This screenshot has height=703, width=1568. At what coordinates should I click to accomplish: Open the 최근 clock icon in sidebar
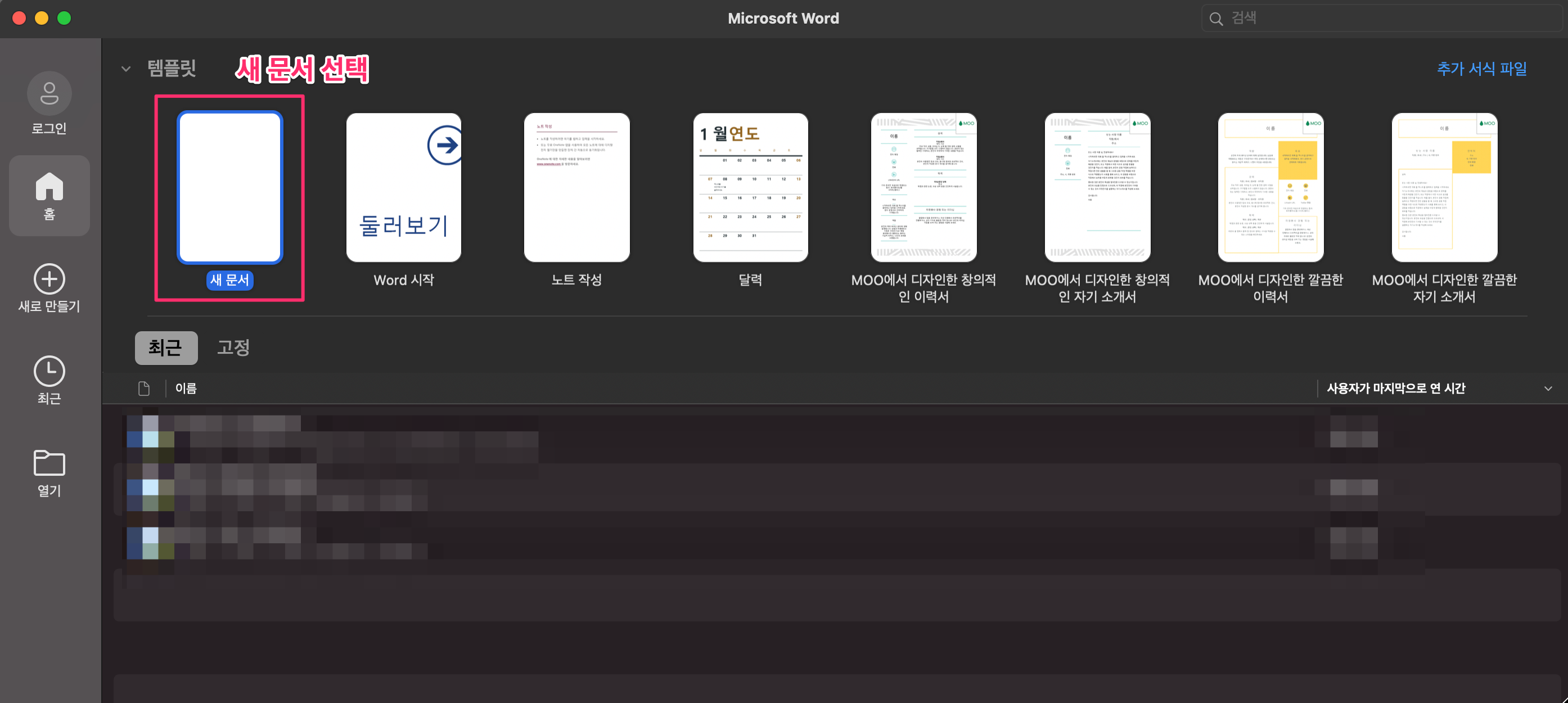click(49, 371)
